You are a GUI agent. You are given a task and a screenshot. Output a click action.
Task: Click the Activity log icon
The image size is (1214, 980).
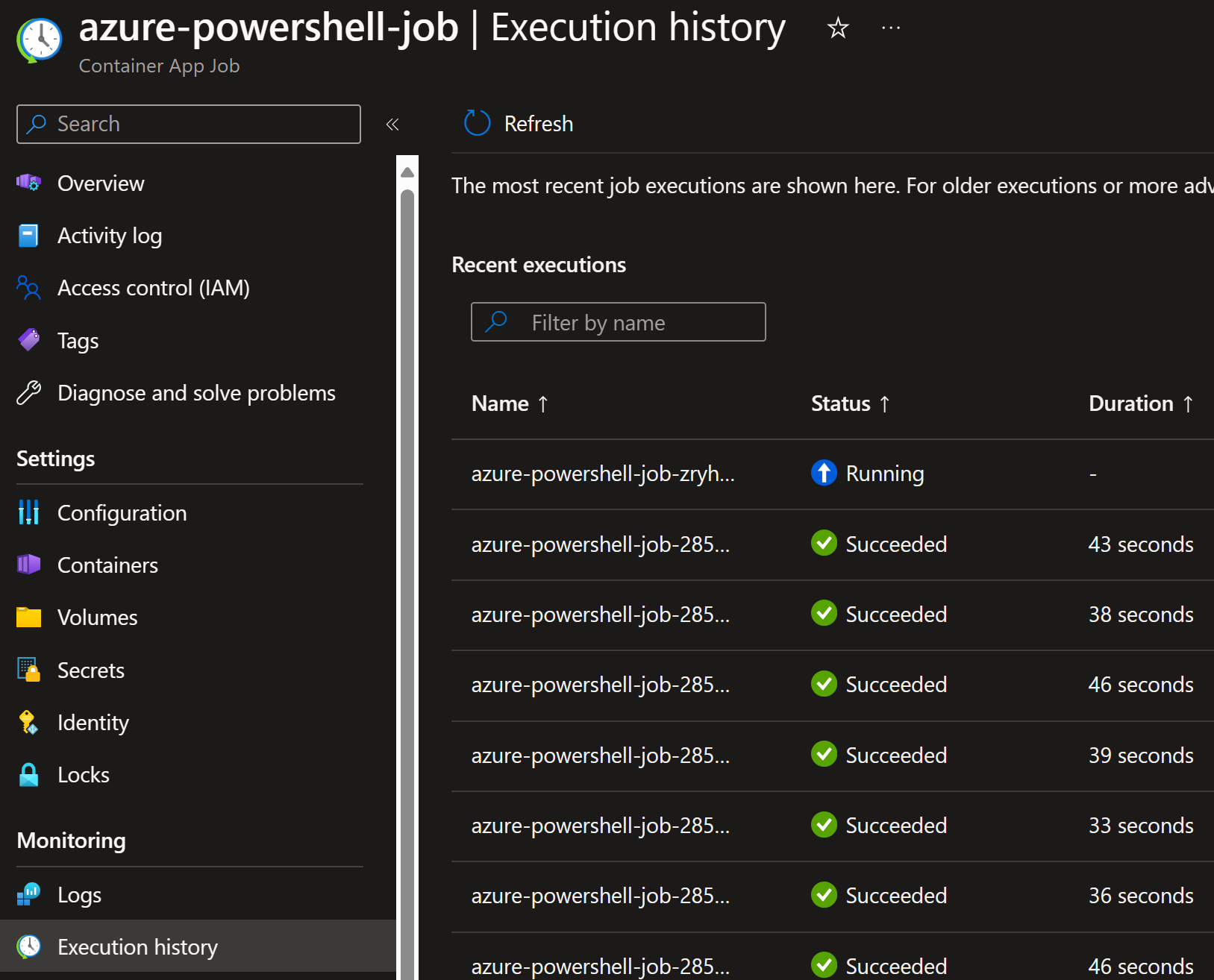pos(28,236)
